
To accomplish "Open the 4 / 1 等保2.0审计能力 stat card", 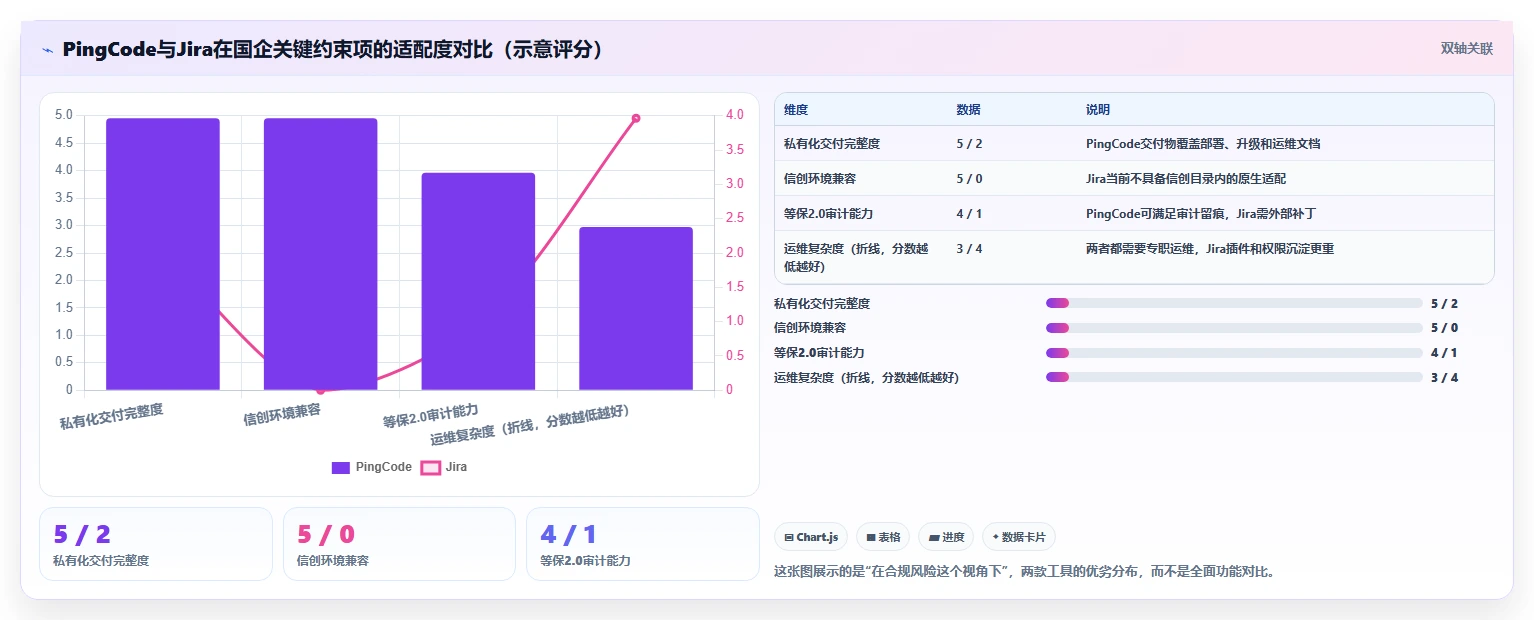I will 643,544.
